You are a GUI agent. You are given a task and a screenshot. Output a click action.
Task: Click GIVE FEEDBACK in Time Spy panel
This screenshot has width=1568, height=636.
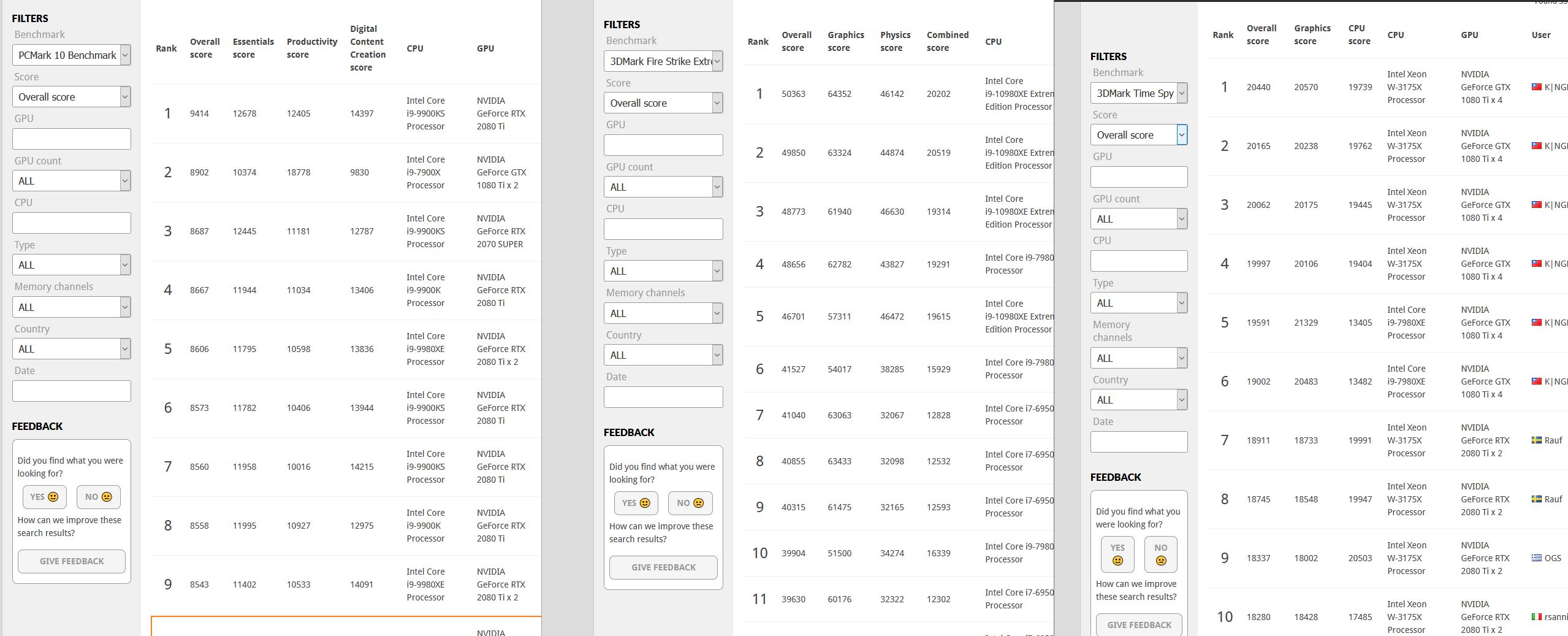point(1139,624)
